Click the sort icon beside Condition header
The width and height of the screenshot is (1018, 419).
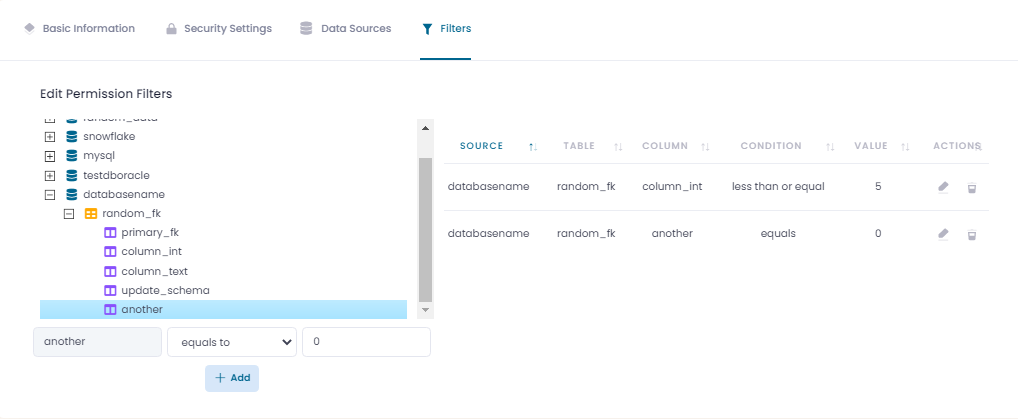[x=830, y=147]
